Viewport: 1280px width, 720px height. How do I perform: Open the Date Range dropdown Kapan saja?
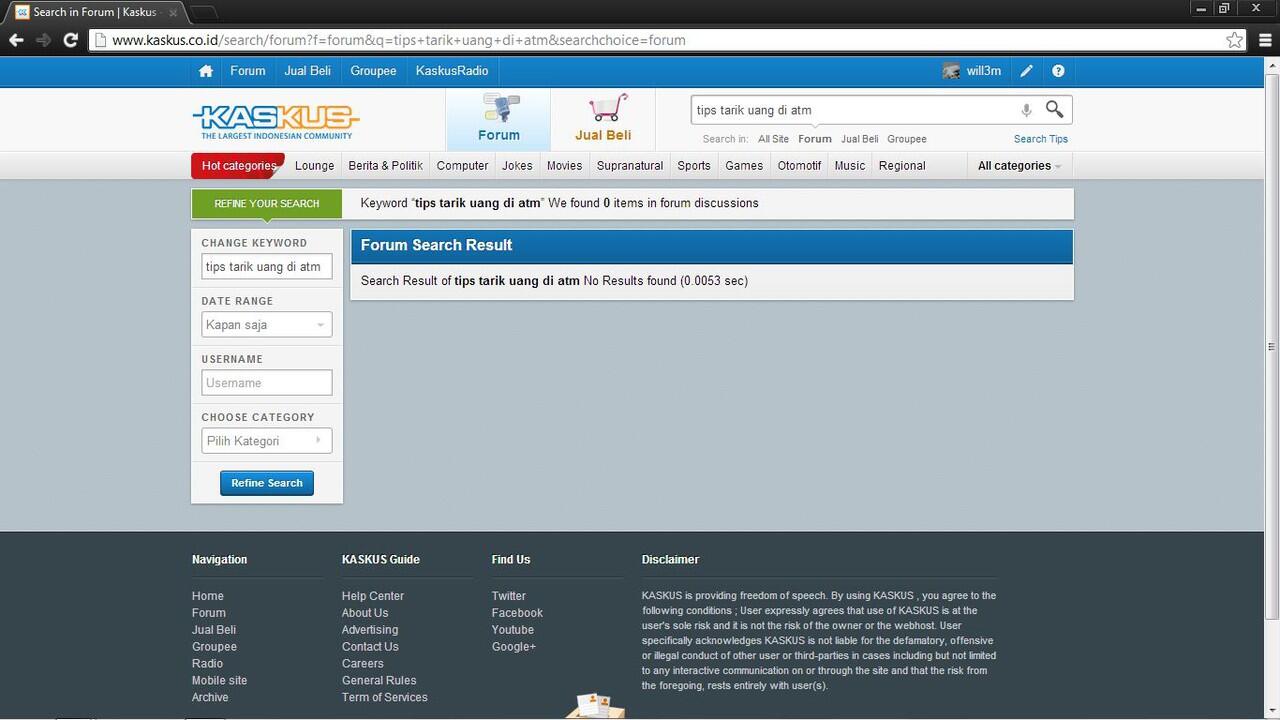click(267, 325)
